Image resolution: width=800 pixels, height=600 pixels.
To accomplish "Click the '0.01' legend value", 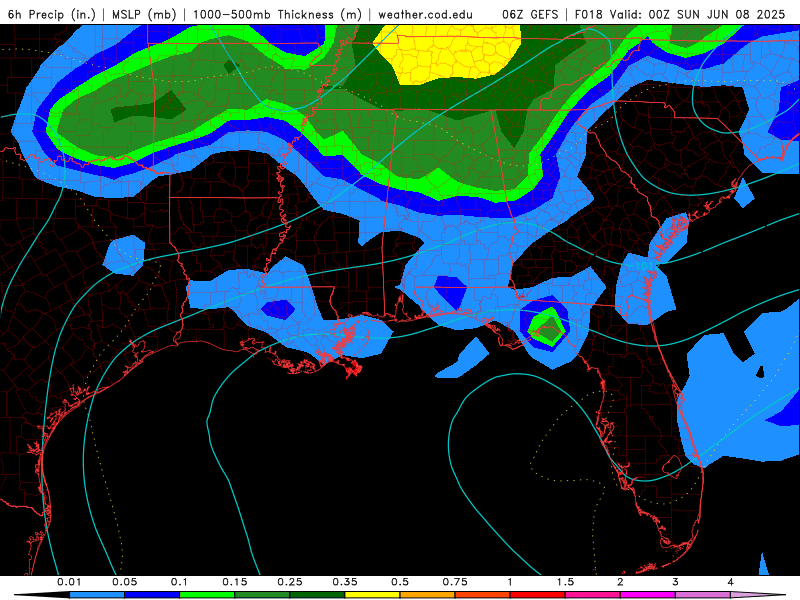I will (x=69, y=582).
